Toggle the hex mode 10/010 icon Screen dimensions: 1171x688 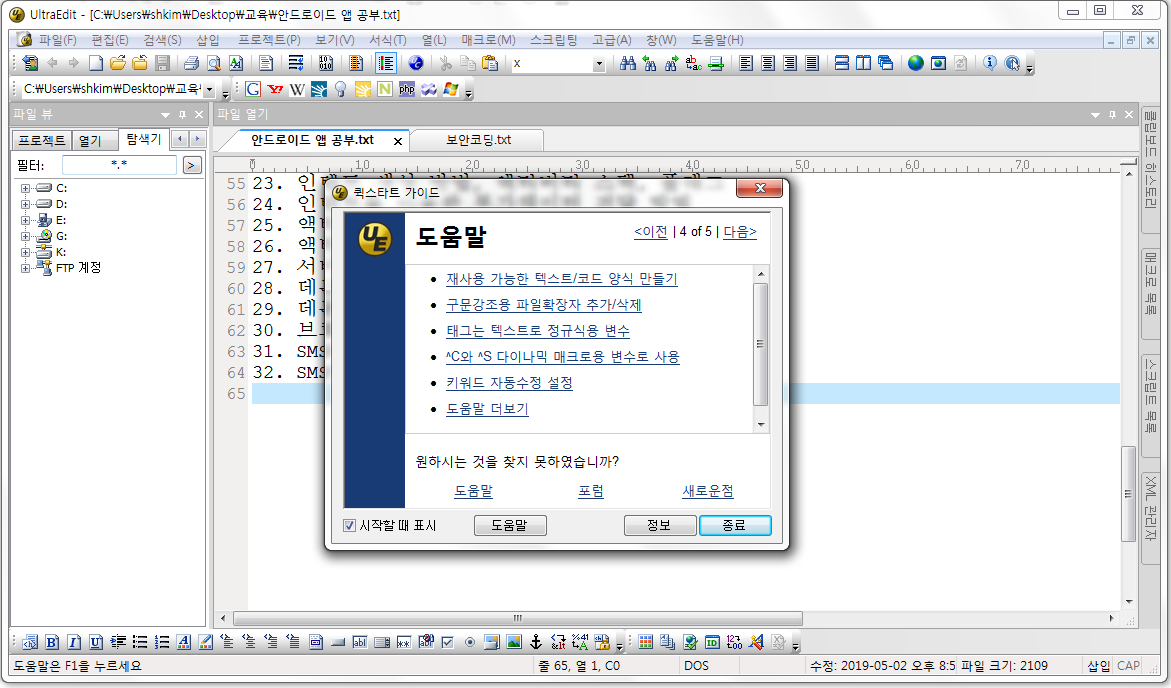point(326,63)
